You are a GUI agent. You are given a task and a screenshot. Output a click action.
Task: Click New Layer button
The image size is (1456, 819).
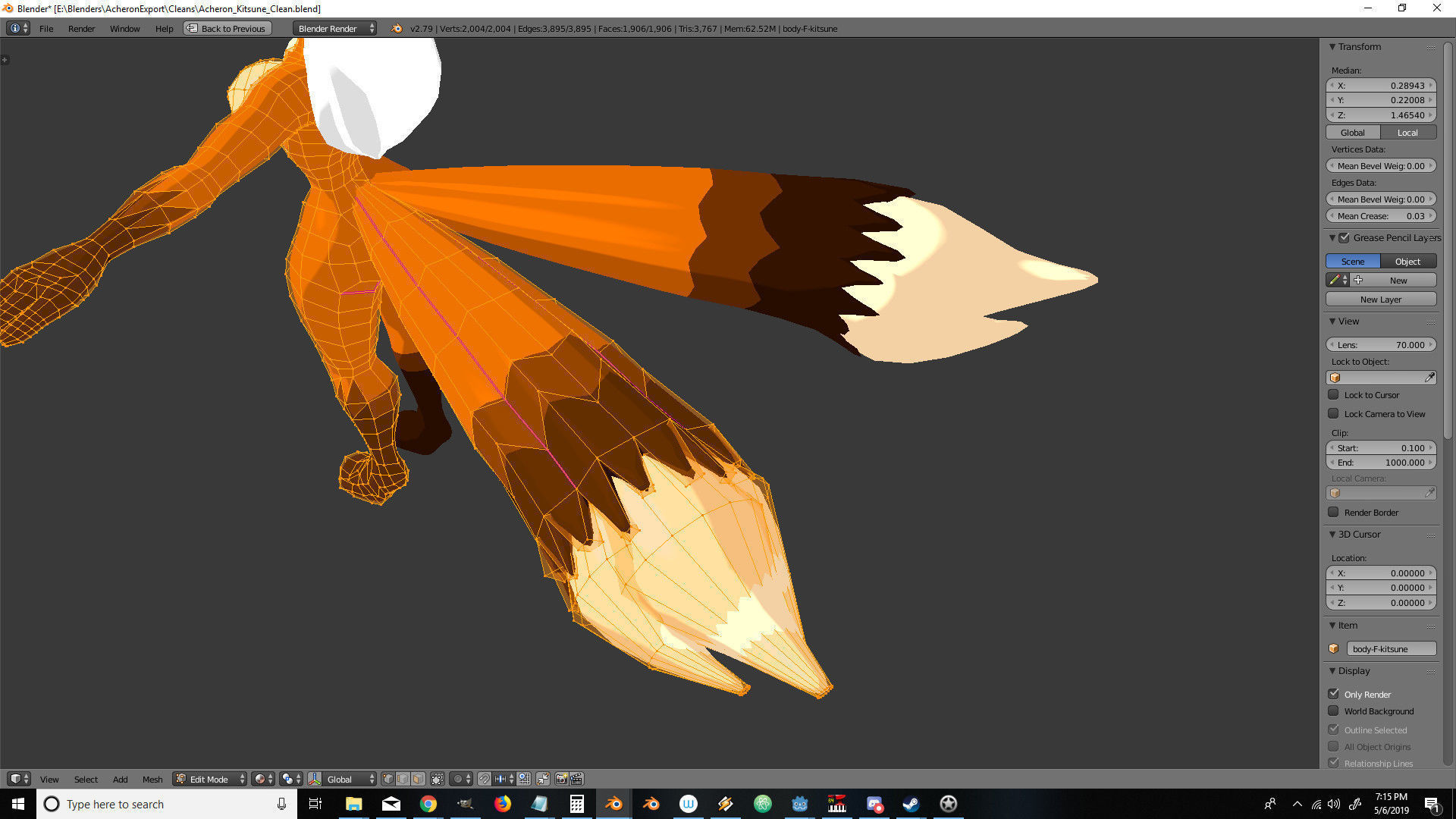coord(1381,299)
